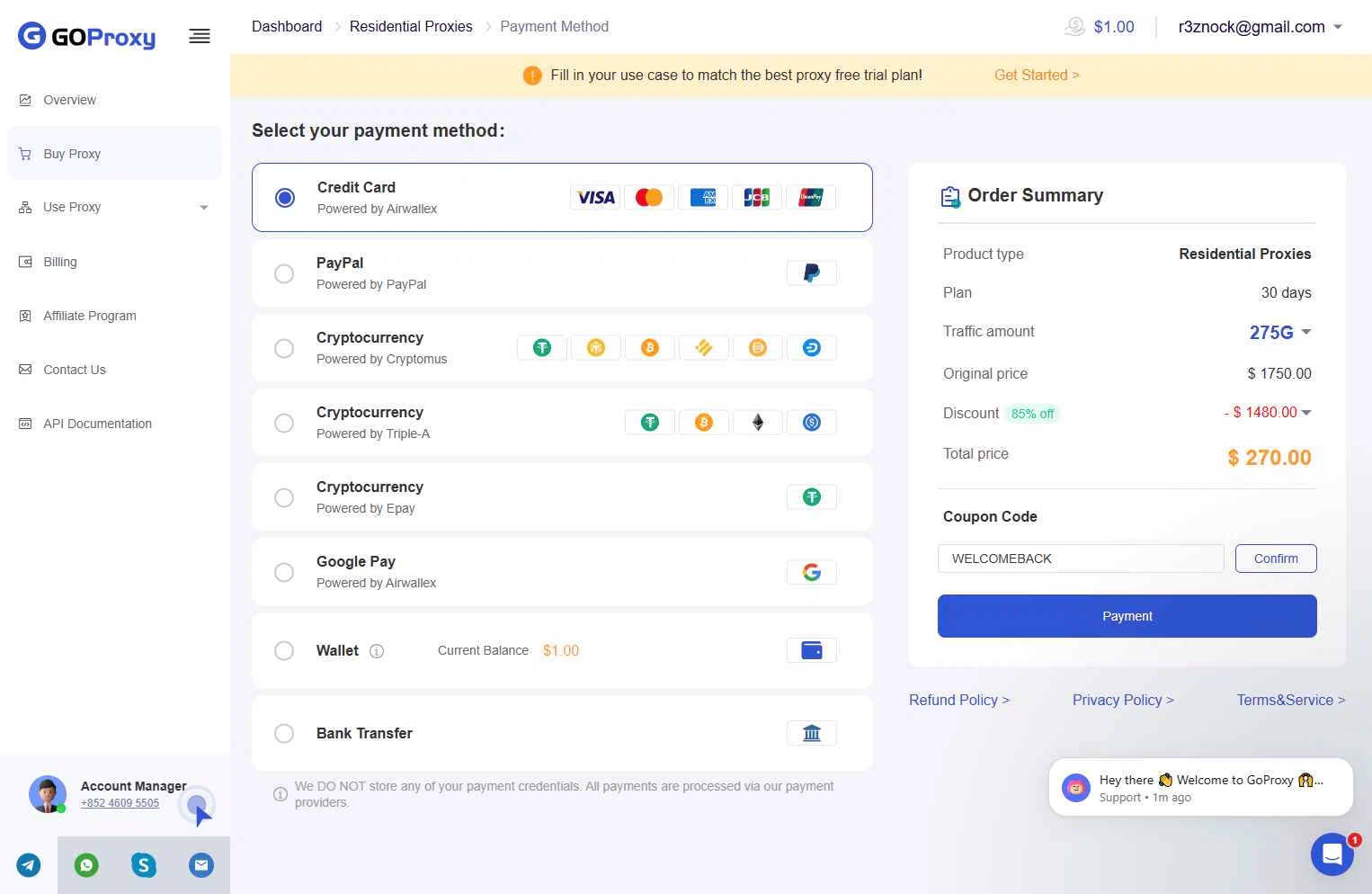The width and height of the screenshot is (1372, 894).
Task: Click Wallet info tooltip icon
Action: point(377,651)
